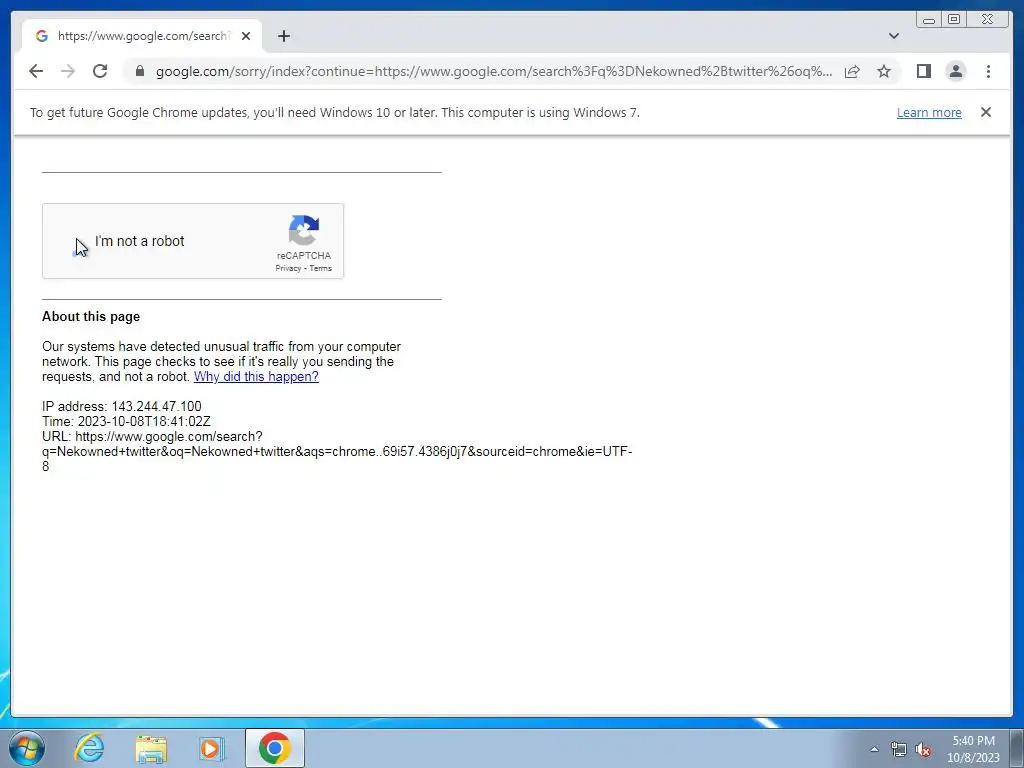The image size is (1024, 768).
Task: Click the address bar URL field
Action: tap(494, 71)
